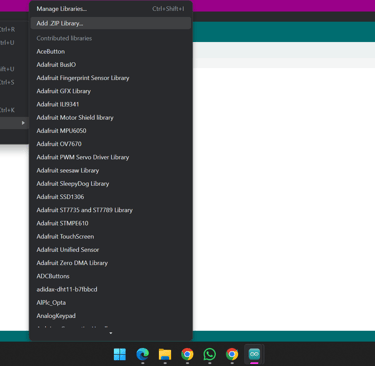This screenshot has height=366, width=375.
Task: Include Adafruit TouchScreen library
Action: [x=111, y=236]
